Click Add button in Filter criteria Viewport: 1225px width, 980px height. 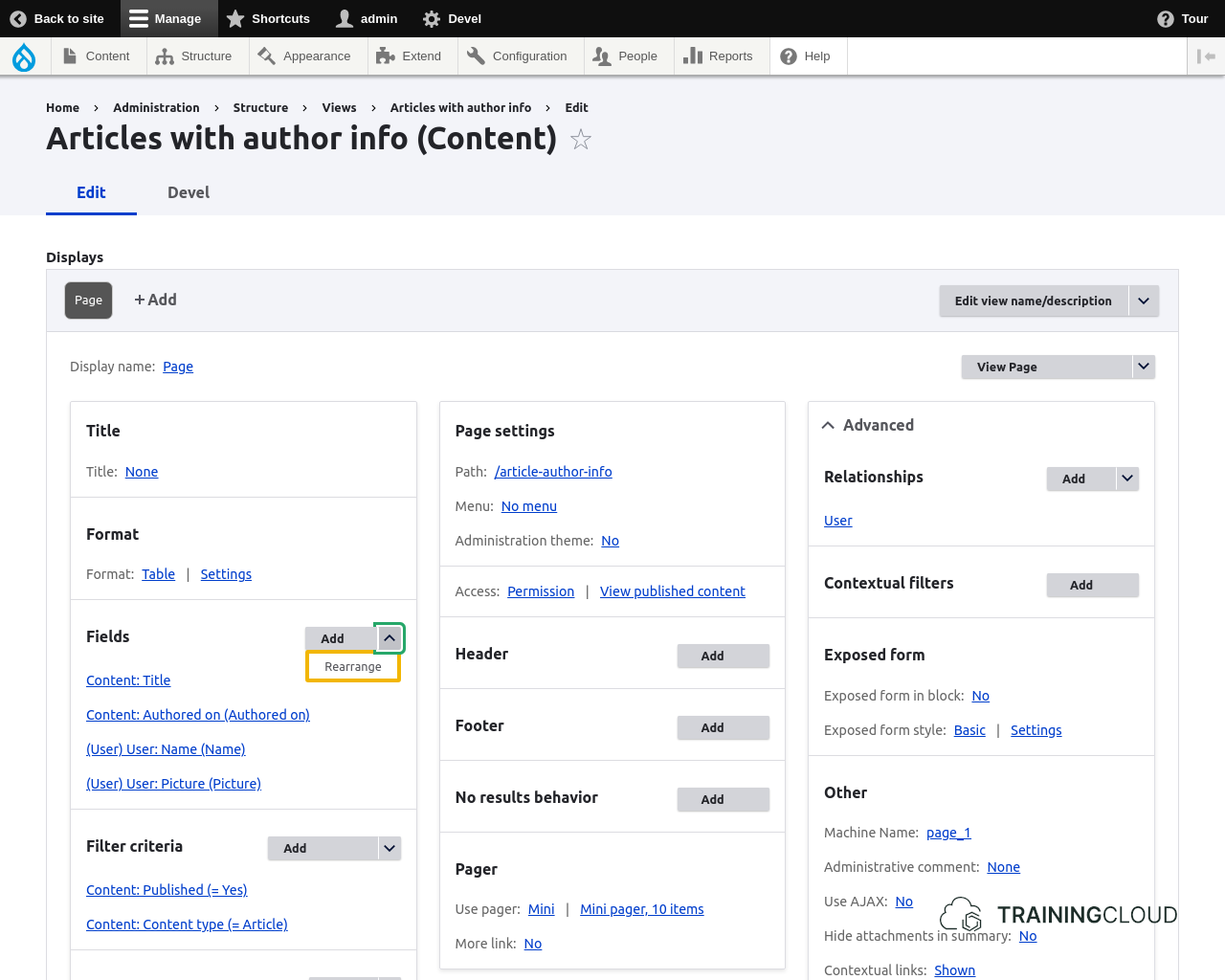tap(323, 848)
